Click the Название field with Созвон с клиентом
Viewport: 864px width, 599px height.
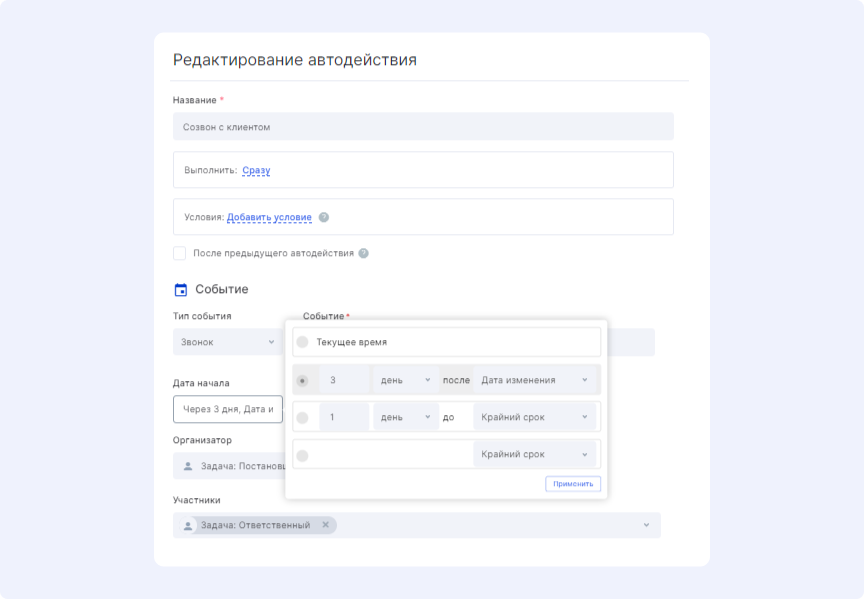click(x=423, y=127)
